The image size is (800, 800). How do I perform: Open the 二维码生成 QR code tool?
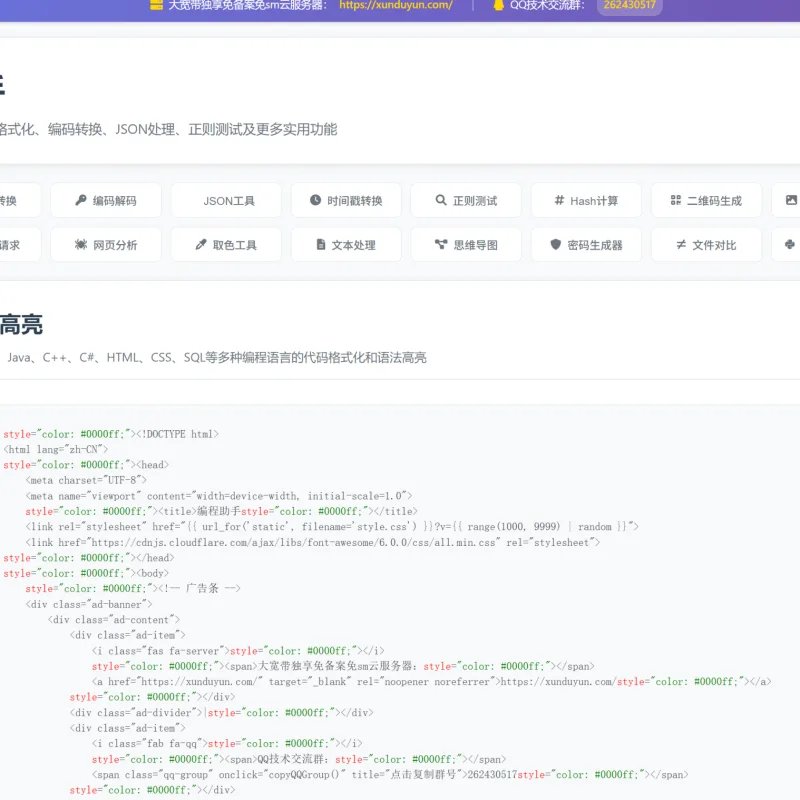click(707, 201)
